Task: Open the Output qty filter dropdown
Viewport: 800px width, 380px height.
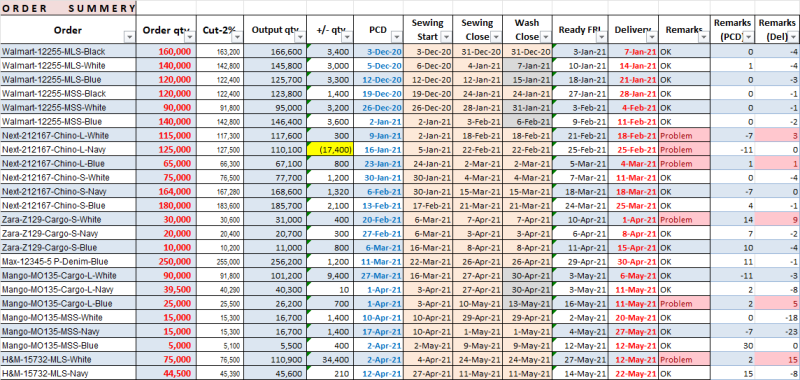Action: tap(301, 37)
